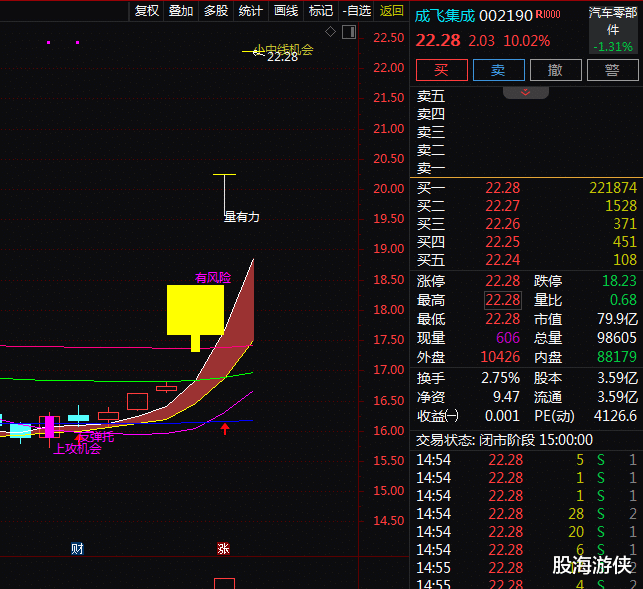The height and width of the screenshot is (589, 643).
Task: Click the 标记 mark option
Action: point(321,11)
